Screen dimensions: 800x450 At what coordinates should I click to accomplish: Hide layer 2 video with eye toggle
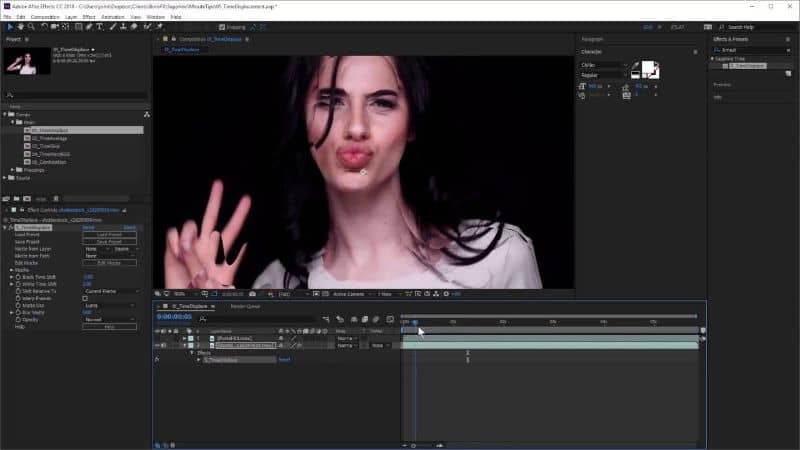pyautogui.click(x=157, y=345)
